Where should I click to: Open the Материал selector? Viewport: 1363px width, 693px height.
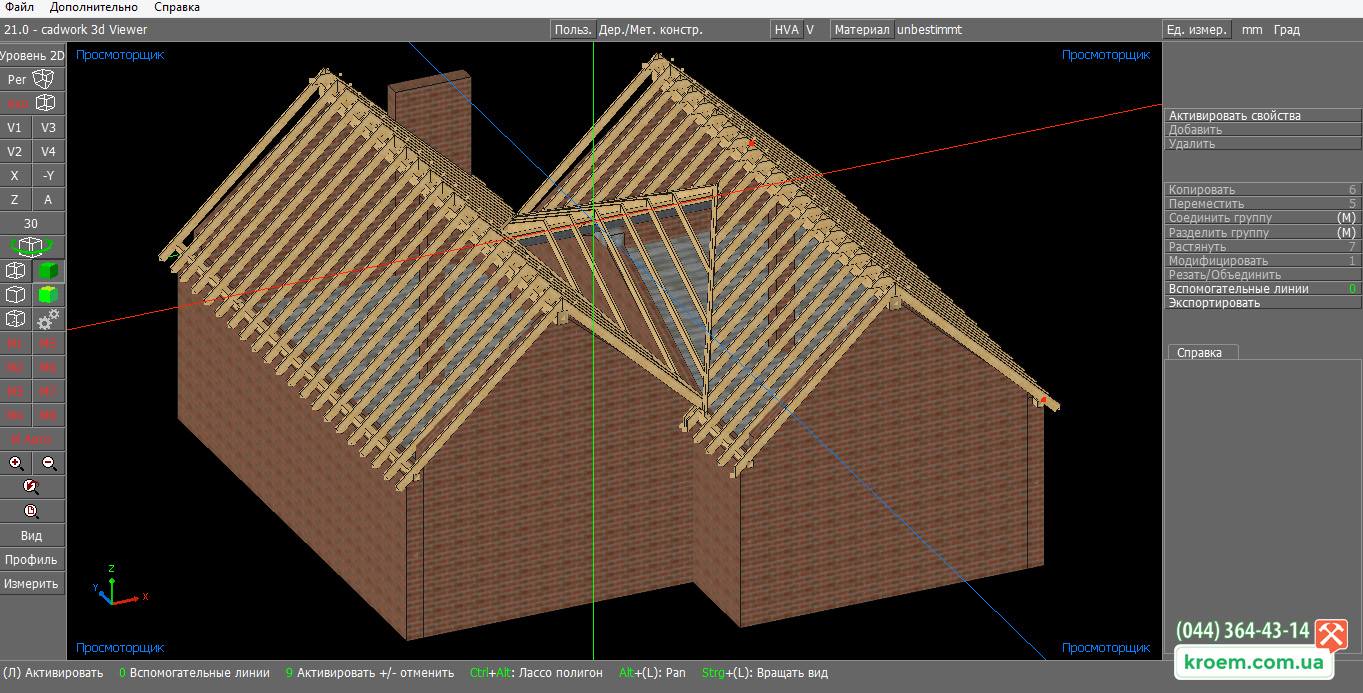pyautogui.click(x=862, y=30)
